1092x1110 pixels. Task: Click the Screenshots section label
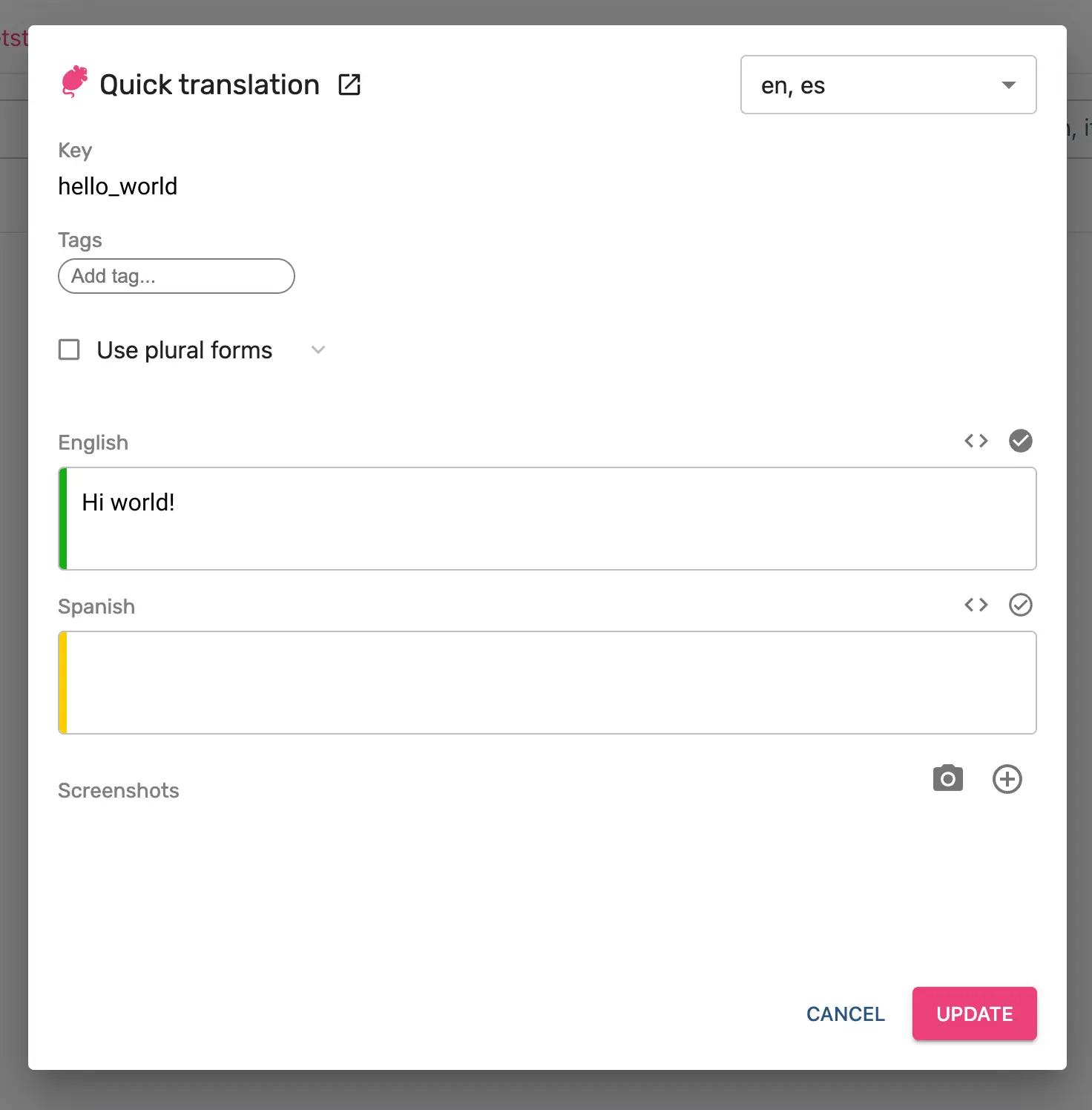pyautogui.click(x=118, y=790)
